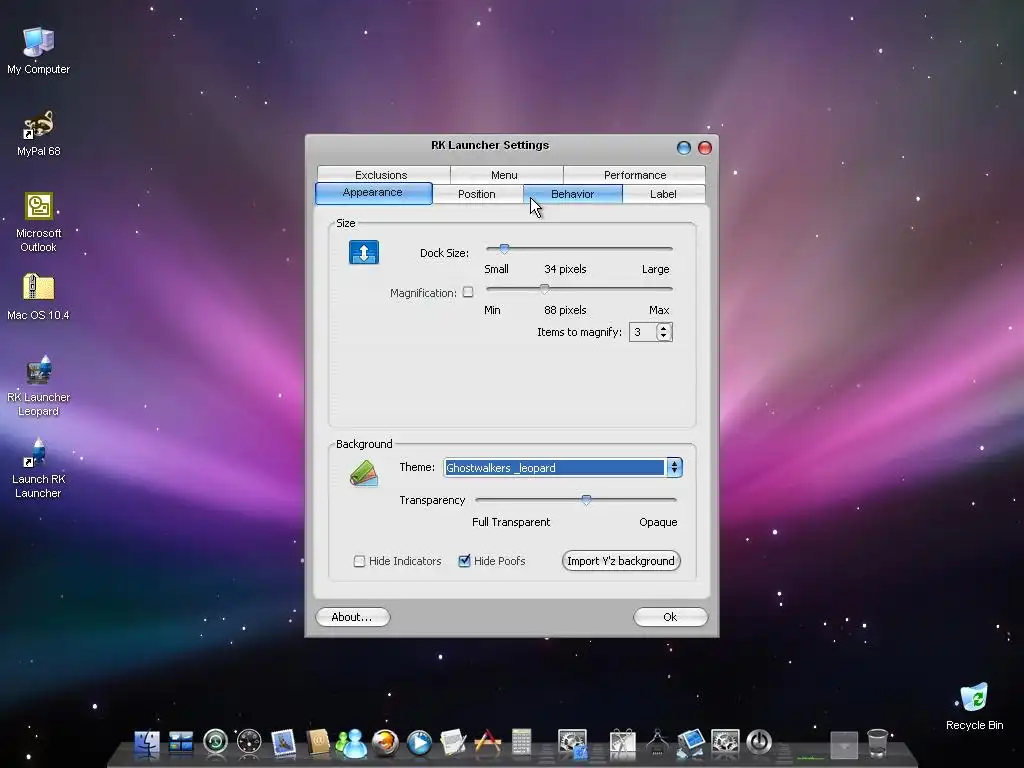The width and height of the screenshot is (1024, 768).
Task: Confirm settings with the Ok button
Action: pyautogui.click(x=671, y=617)
